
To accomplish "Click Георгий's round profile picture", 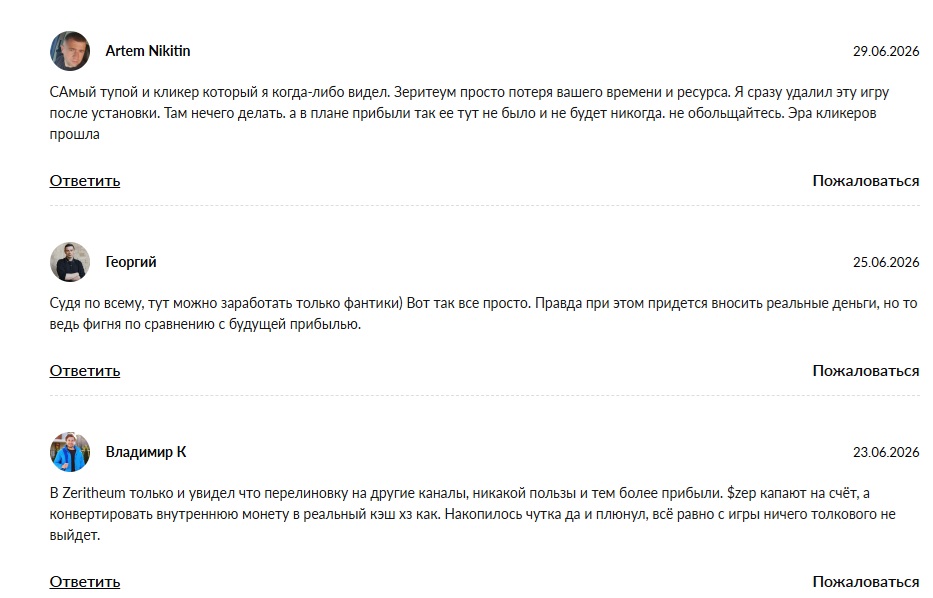I will [70, 262].
